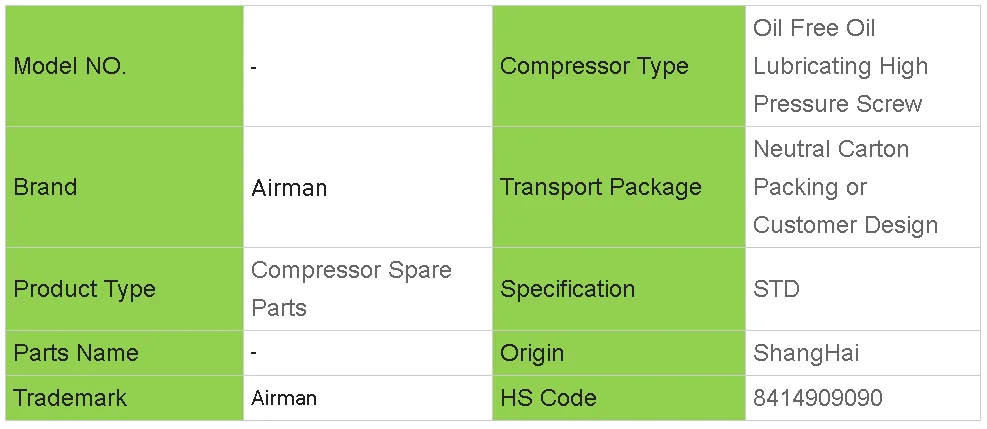The width and height of the screenshot is (987, 429).
Task: Select the Neutral Carton Packing value
Action: click(x=845, y=187)
